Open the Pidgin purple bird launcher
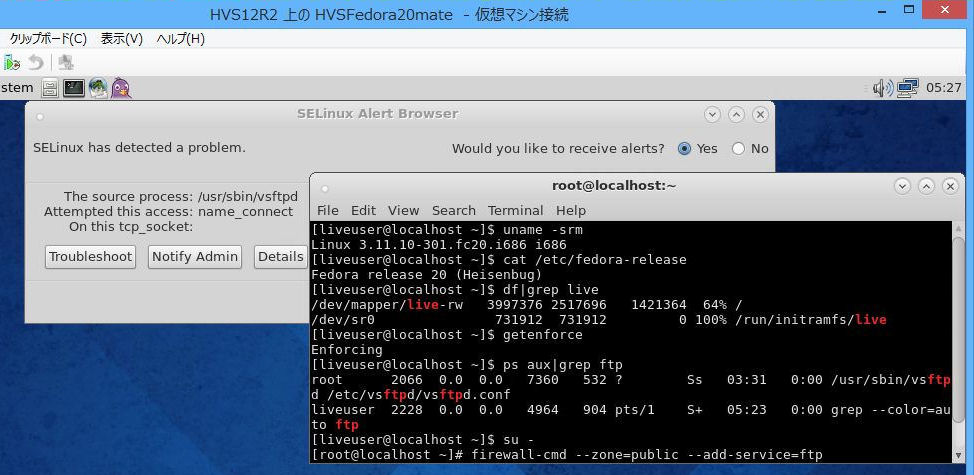This screenshot has height=475, width=974. click(121, 88)
